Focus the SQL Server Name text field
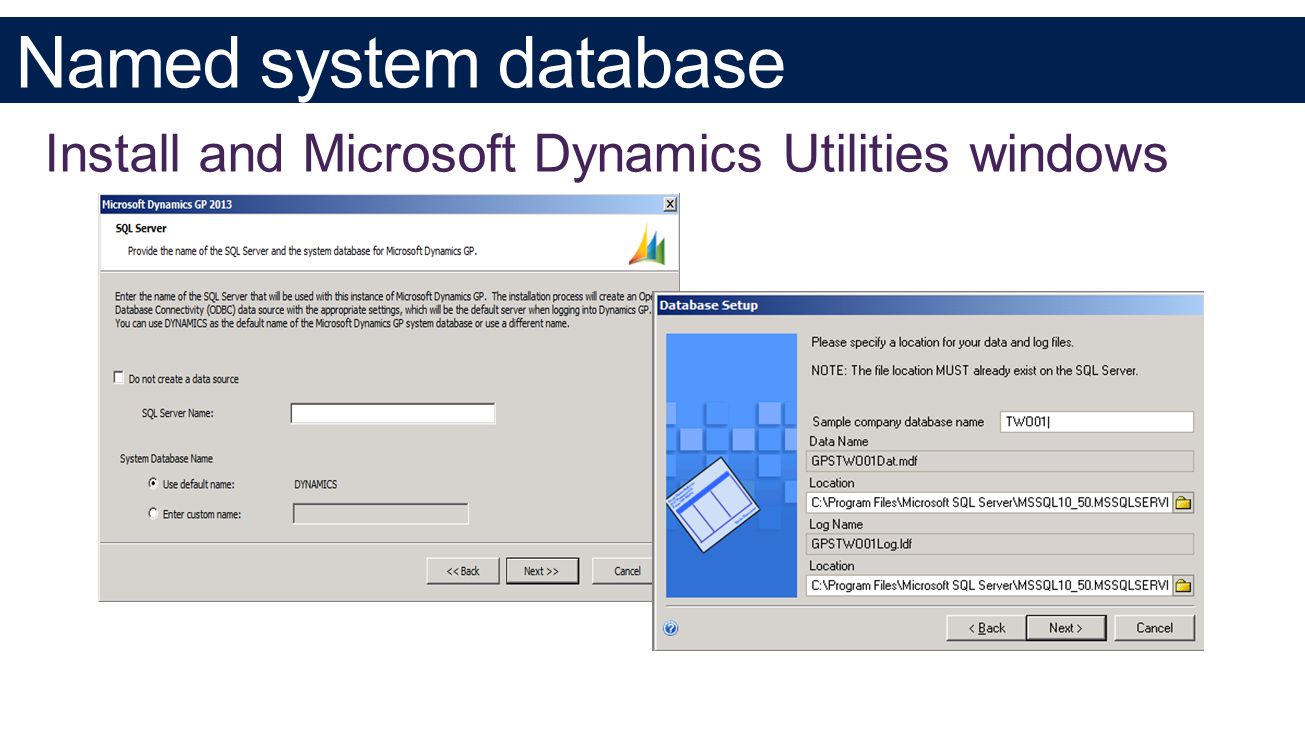 (393, 414)
